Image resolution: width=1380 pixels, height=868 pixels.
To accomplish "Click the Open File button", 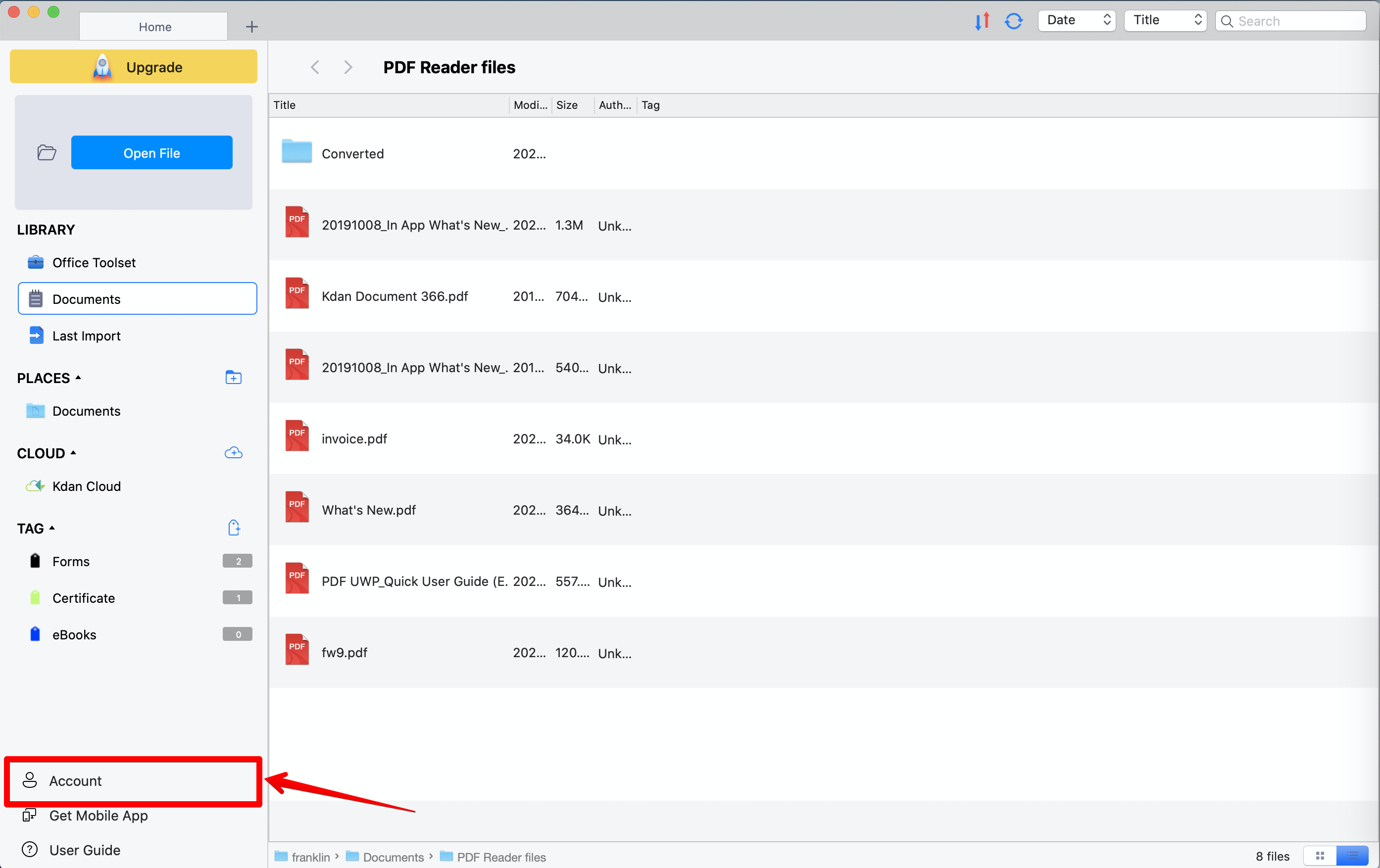I will [152, 152].
